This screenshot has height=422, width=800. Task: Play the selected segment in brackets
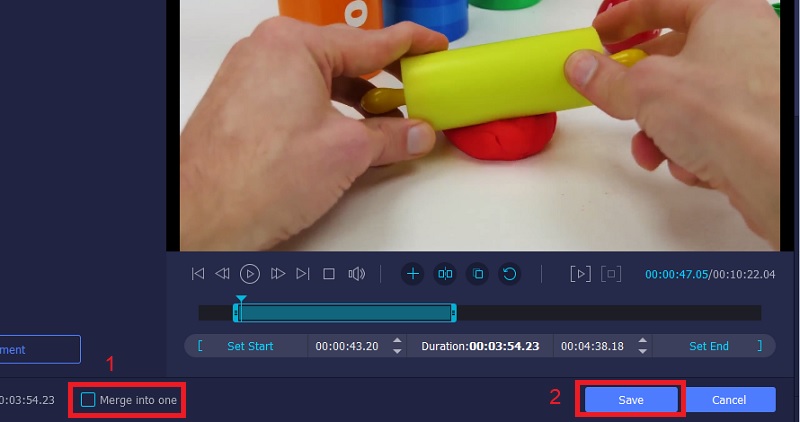coord(580,273)
